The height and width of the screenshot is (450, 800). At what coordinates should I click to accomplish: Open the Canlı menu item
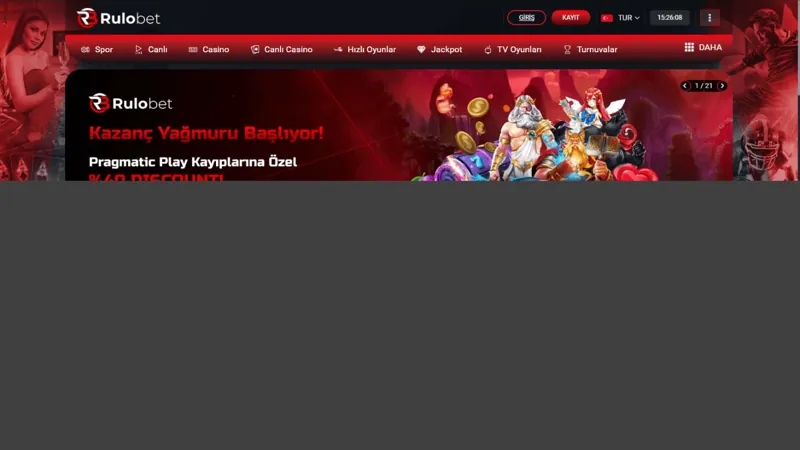tap(151, 49)
